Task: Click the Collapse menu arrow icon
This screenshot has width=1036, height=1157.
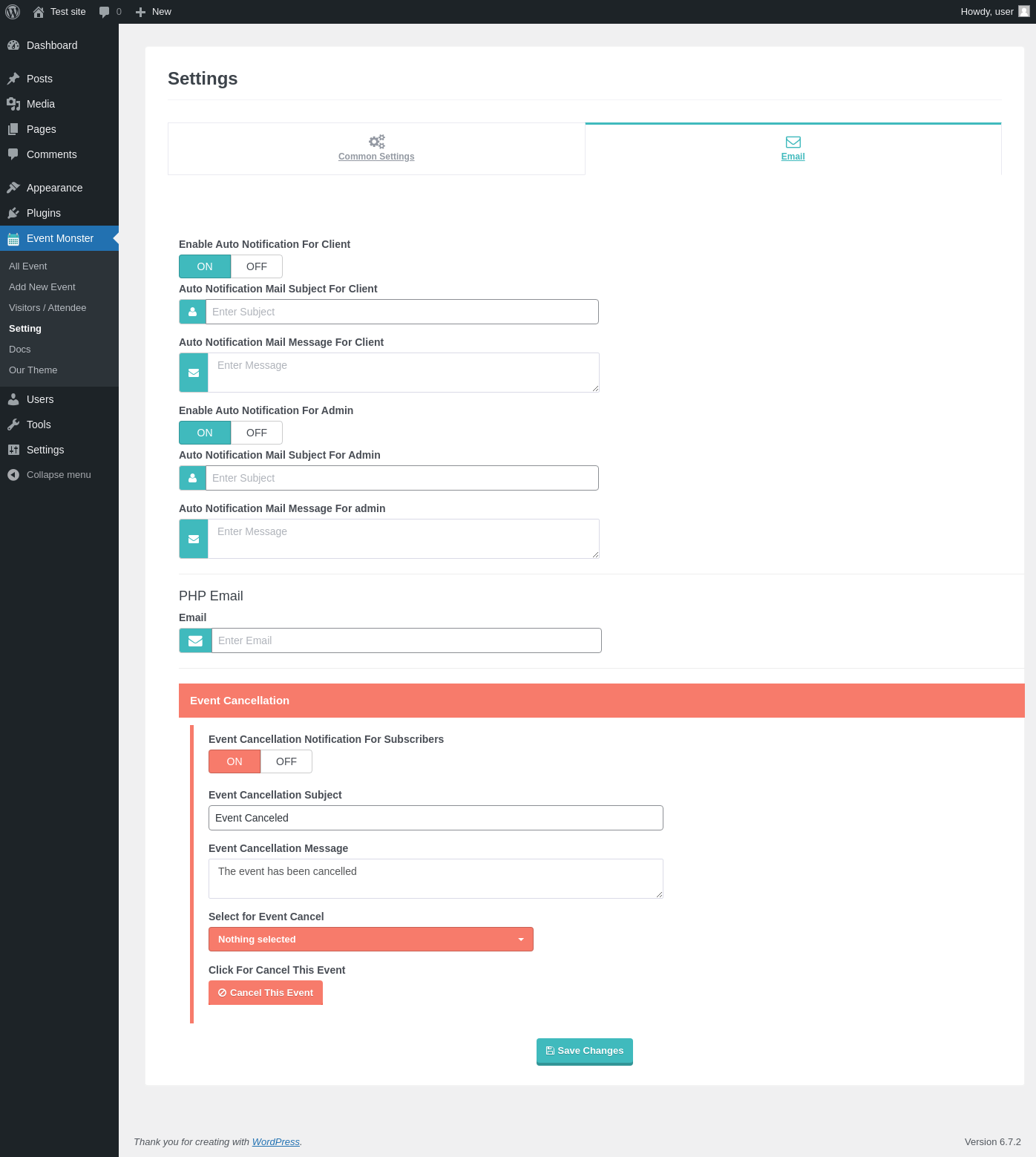Action: [x=13, y=475]
